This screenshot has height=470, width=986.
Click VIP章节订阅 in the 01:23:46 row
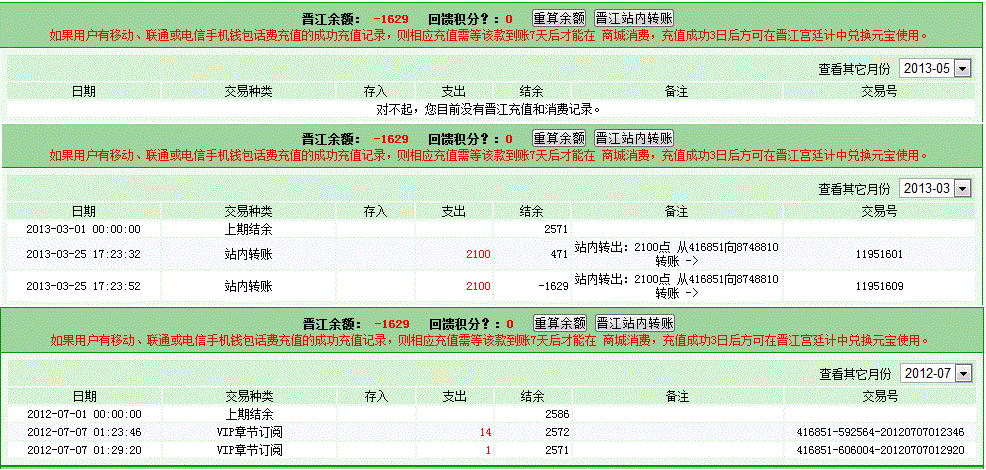250,432
